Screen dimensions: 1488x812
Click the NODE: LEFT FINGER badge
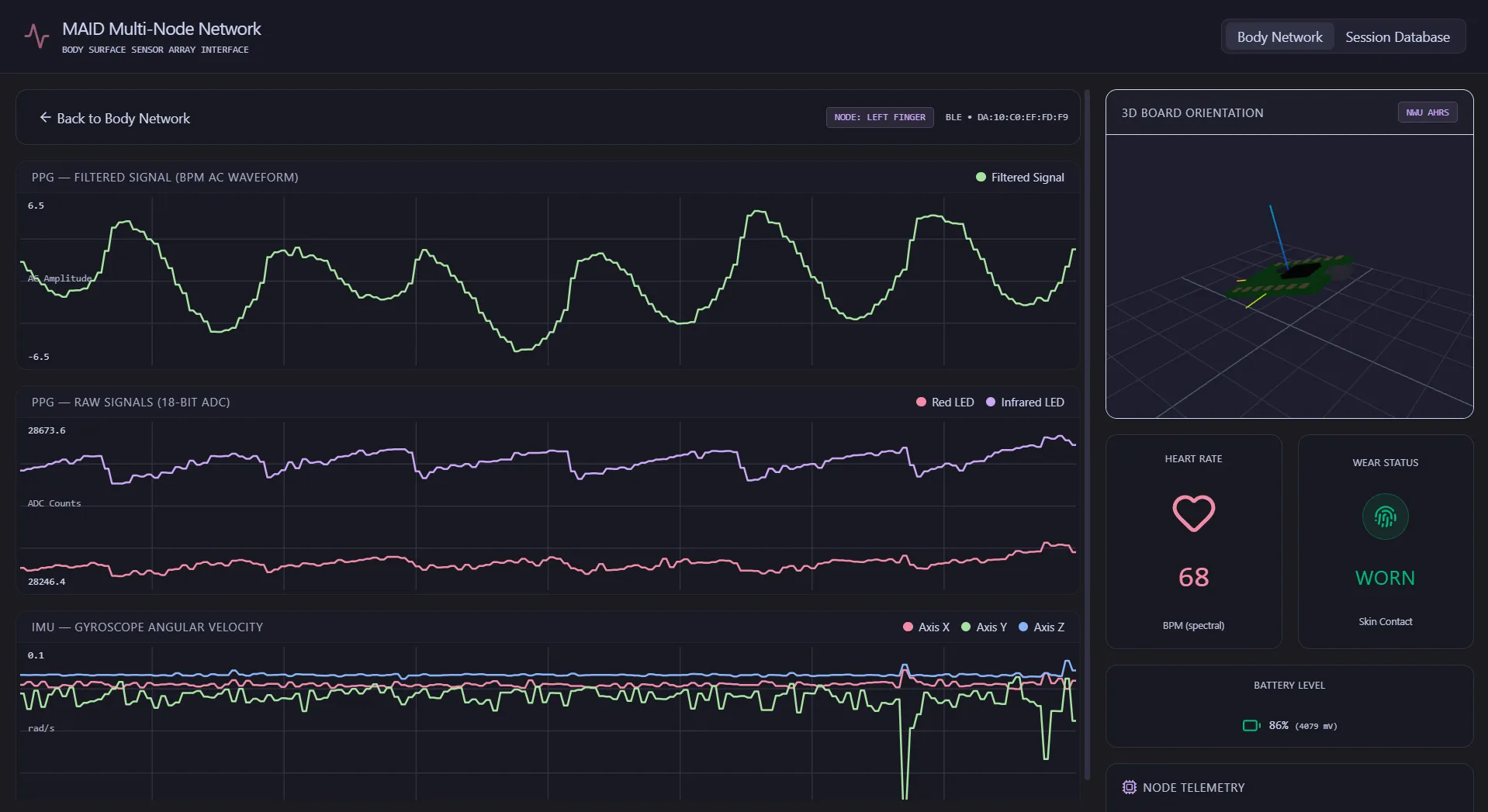pyautogui.click(x=880, y=117)
